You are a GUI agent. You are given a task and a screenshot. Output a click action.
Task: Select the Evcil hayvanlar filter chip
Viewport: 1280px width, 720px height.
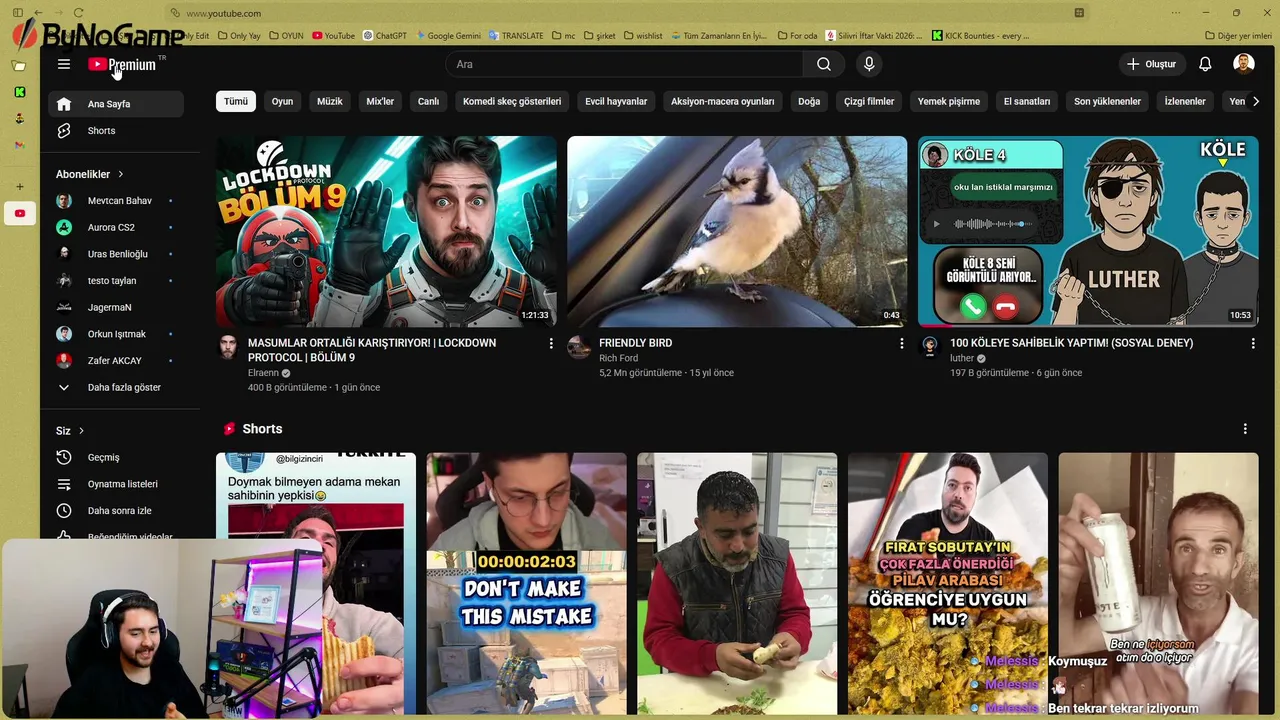click(x=616, y=101)
